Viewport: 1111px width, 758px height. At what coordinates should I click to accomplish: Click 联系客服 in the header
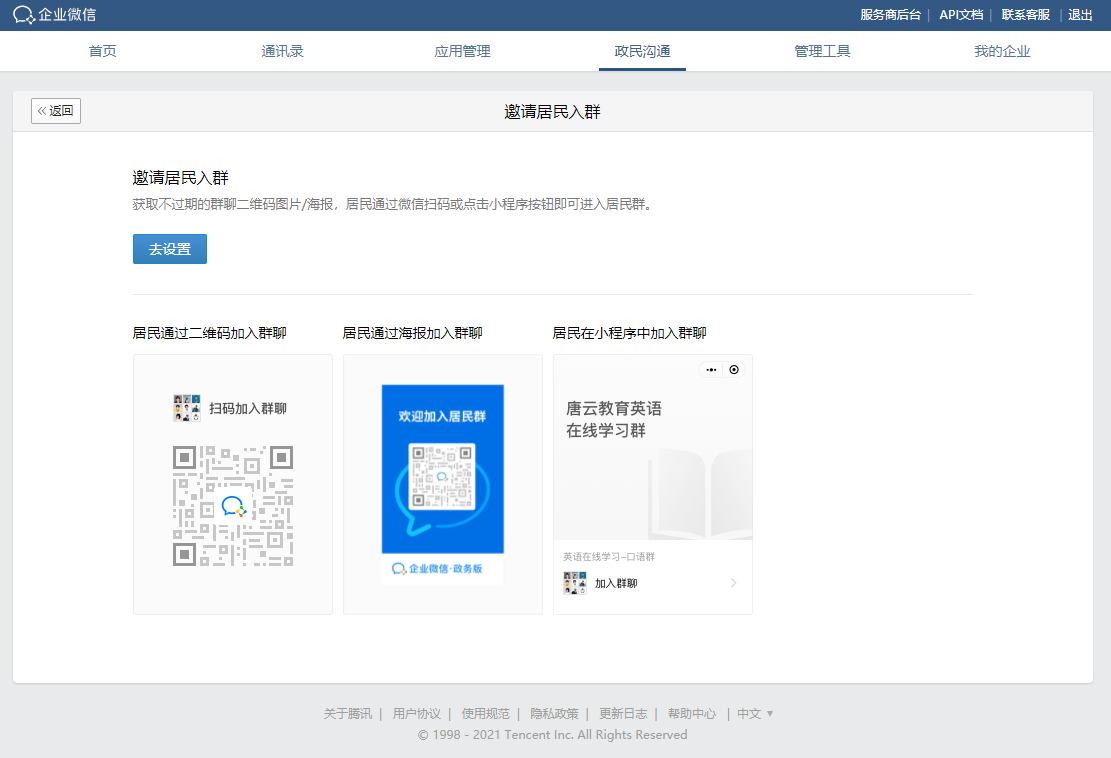tap(1025, 15)
